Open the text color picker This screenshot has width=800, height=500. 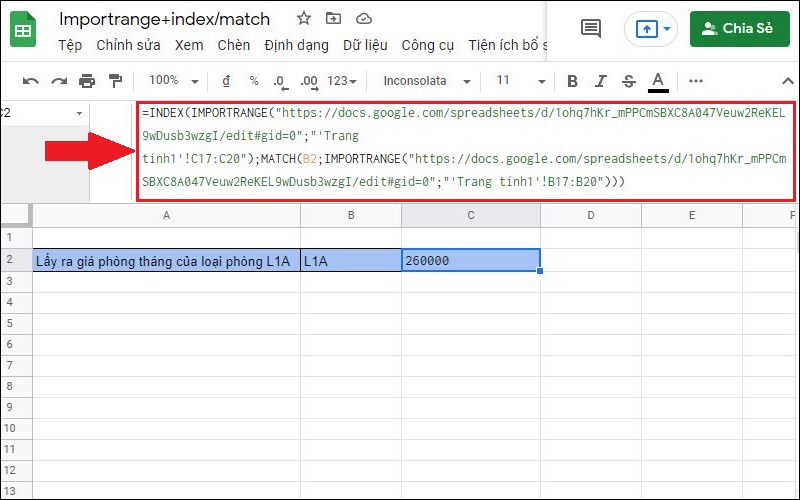[658, 82]
